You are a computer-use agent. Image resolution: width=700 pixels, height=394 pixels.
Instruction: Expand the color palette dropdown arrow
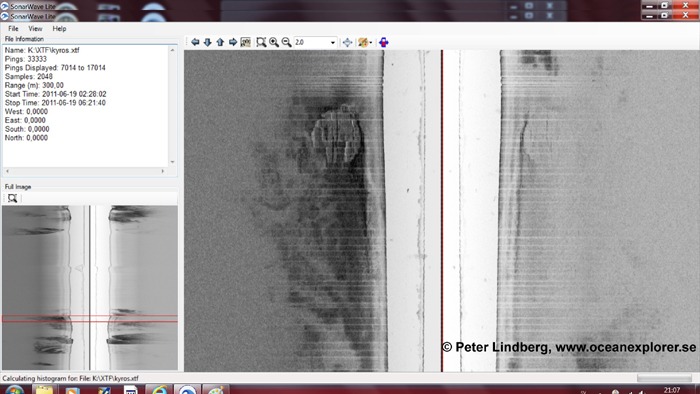(x=371, y=43)
